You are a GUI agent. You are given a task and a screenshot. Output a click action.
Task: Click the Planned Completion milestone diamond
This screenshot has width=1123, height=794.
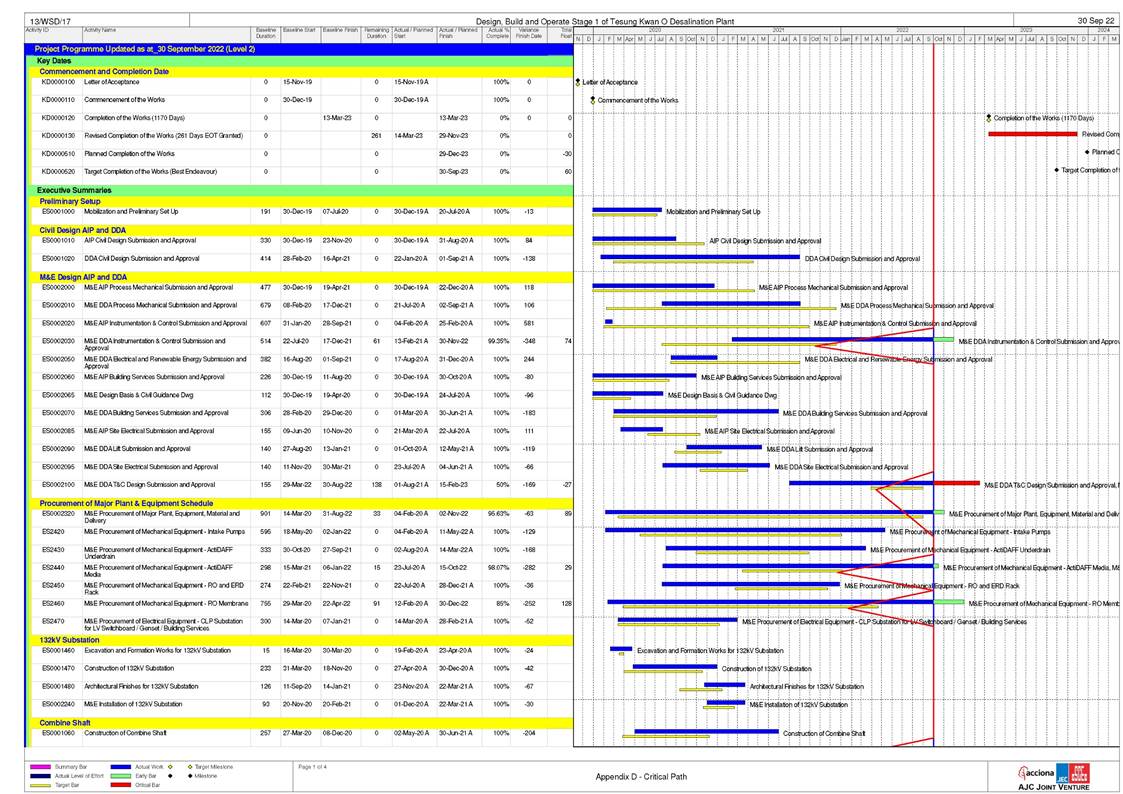[1087, 153]
